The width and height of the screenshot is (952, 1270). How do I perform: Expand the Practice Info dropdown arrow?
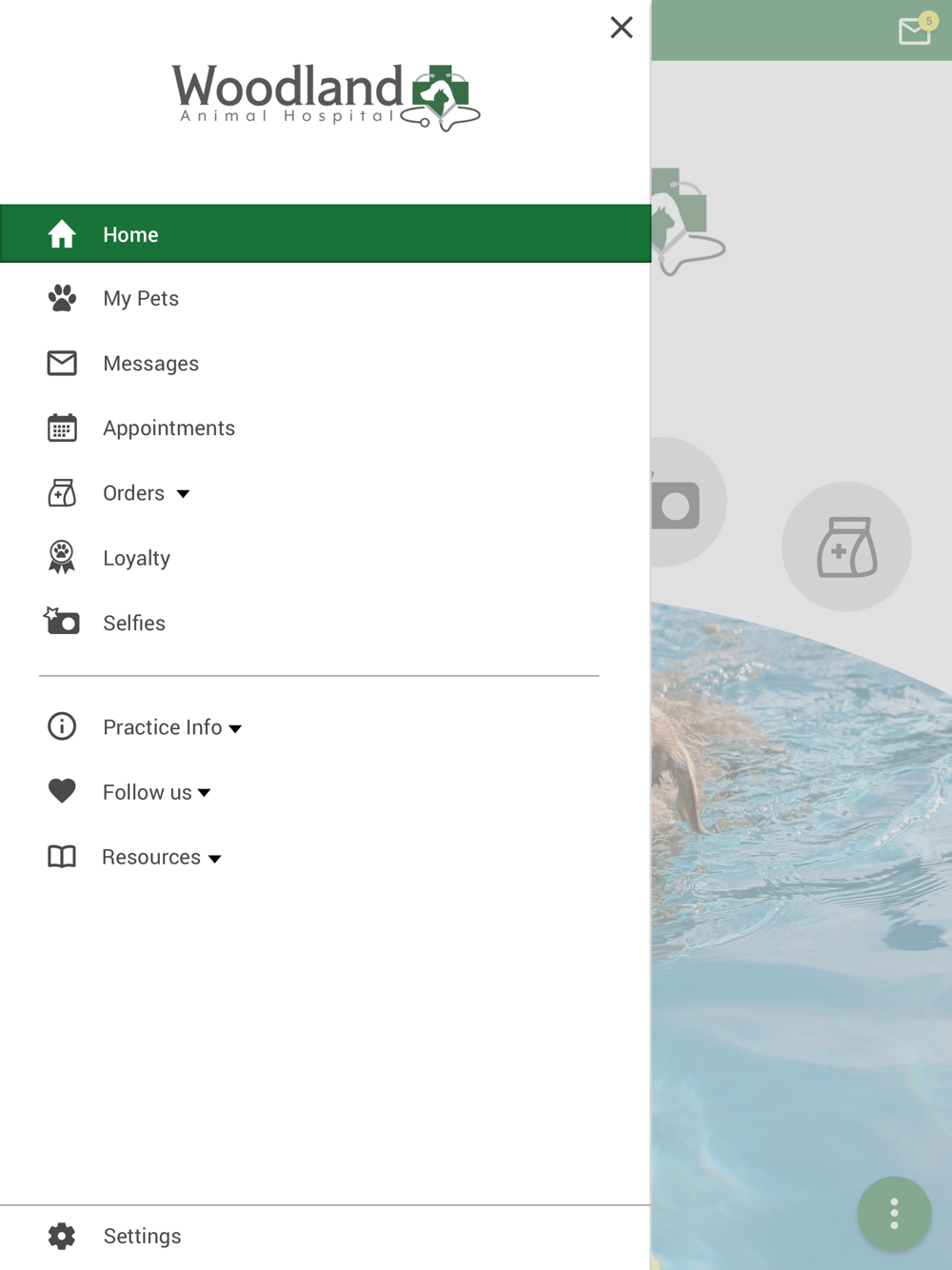coord(235,729)
